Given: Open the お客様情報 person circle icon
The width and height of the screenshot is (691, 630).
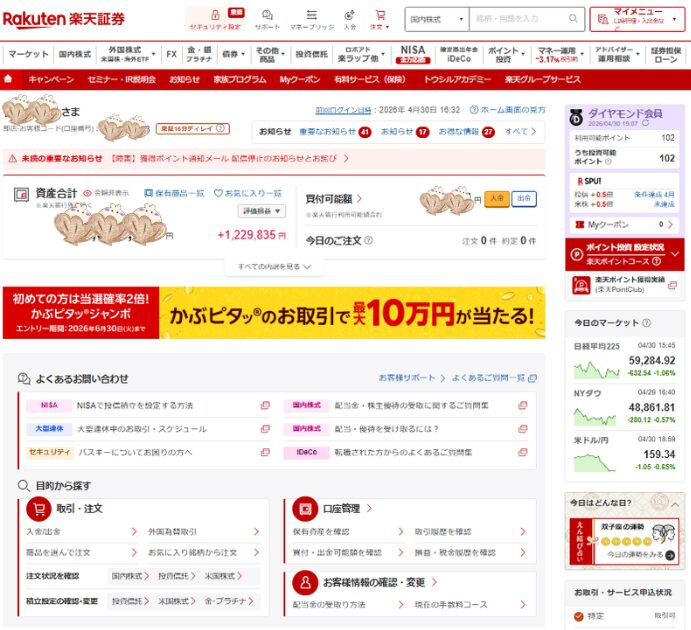Looking at the screenshot, I should [x=305, y=582].
